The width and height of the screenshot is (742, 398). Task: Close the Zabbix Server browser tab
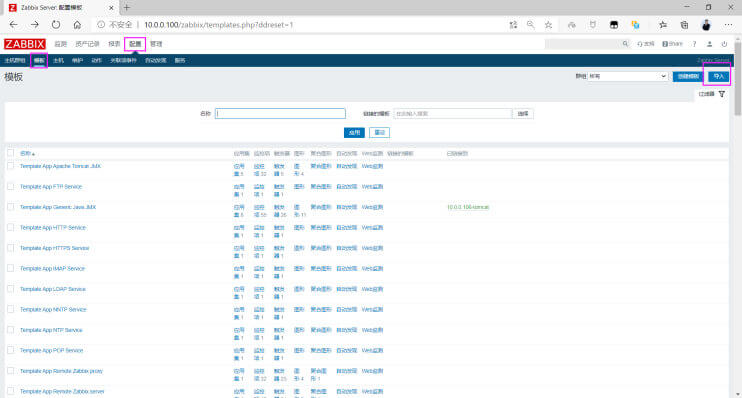pos(111,8)
